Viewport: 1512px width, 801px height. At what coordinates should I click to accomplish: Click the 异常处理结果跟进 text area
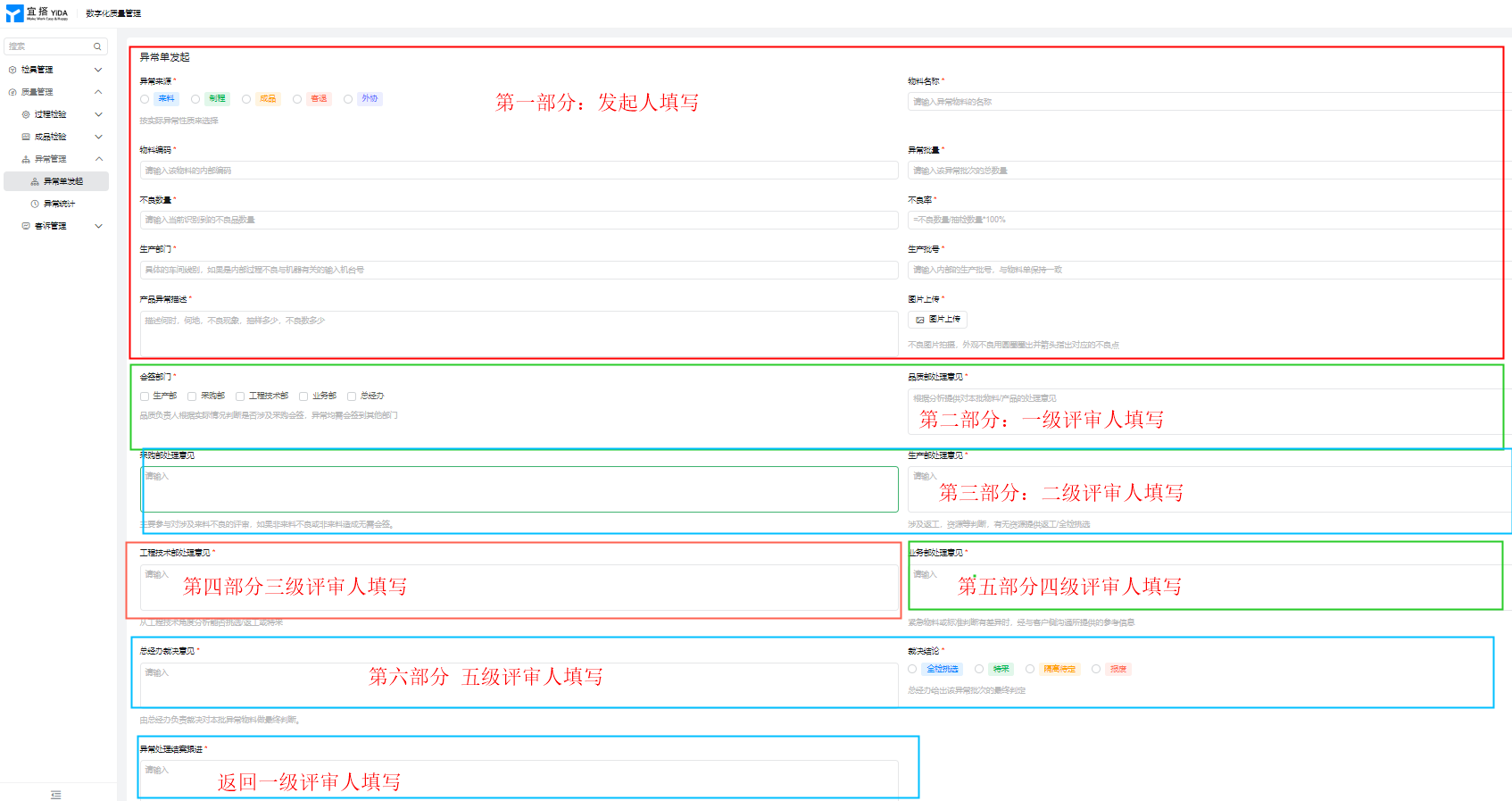tap(519, 779)
